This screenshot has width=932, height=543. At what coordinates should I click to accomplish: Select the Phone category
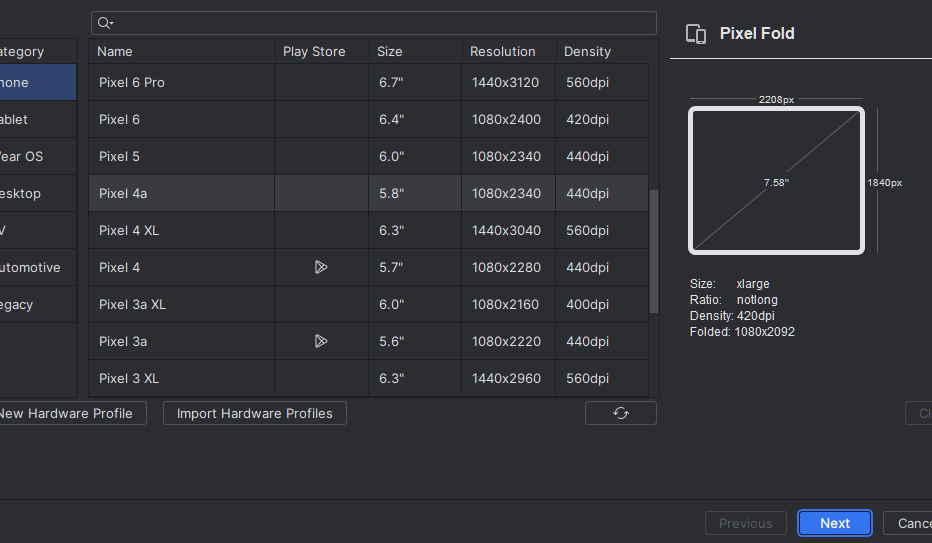click(x=38, y=83)
